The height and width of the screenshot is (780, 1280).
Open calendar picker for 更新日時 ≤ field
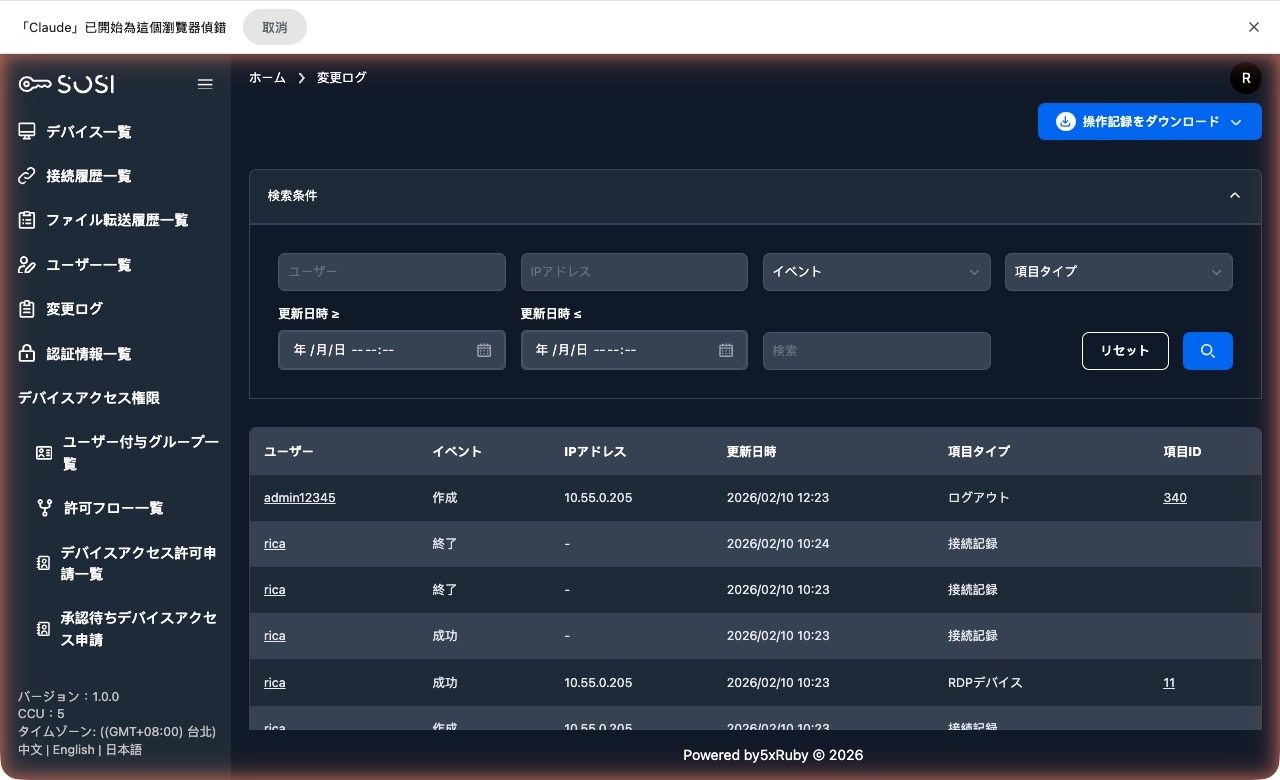[726, 351]
